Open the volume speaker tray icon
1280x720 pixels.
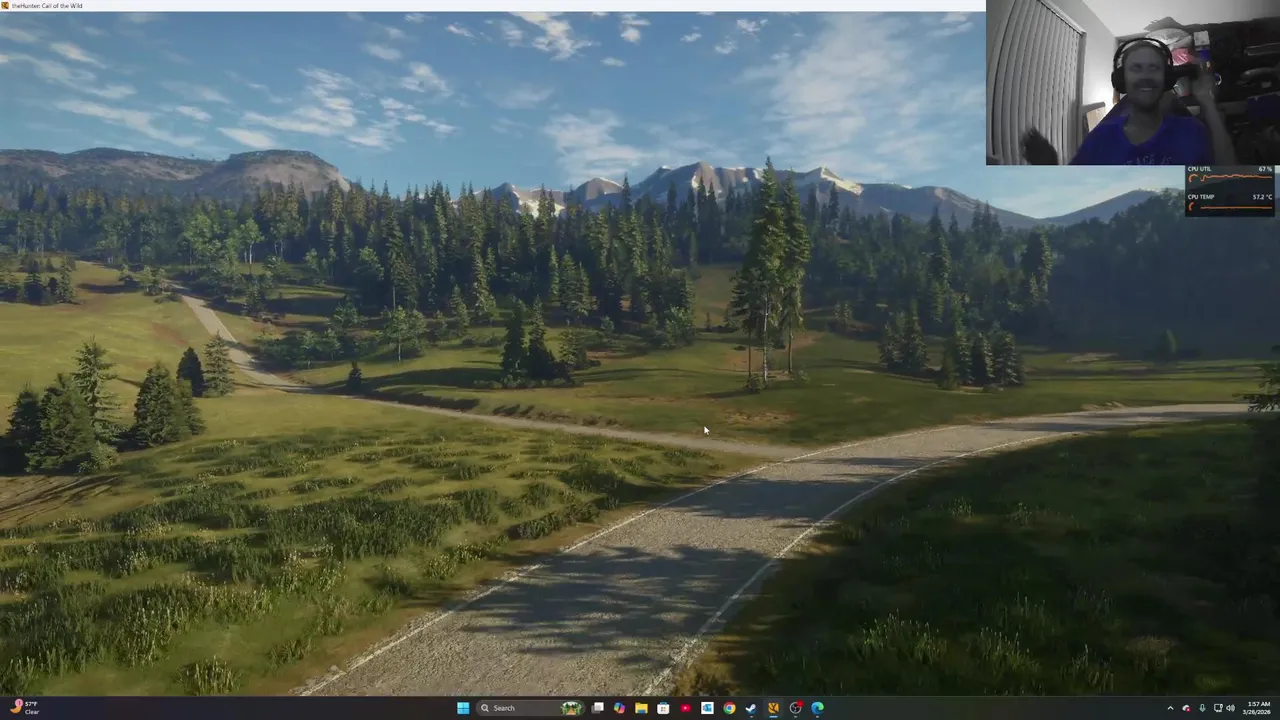tap(1231, 708)
